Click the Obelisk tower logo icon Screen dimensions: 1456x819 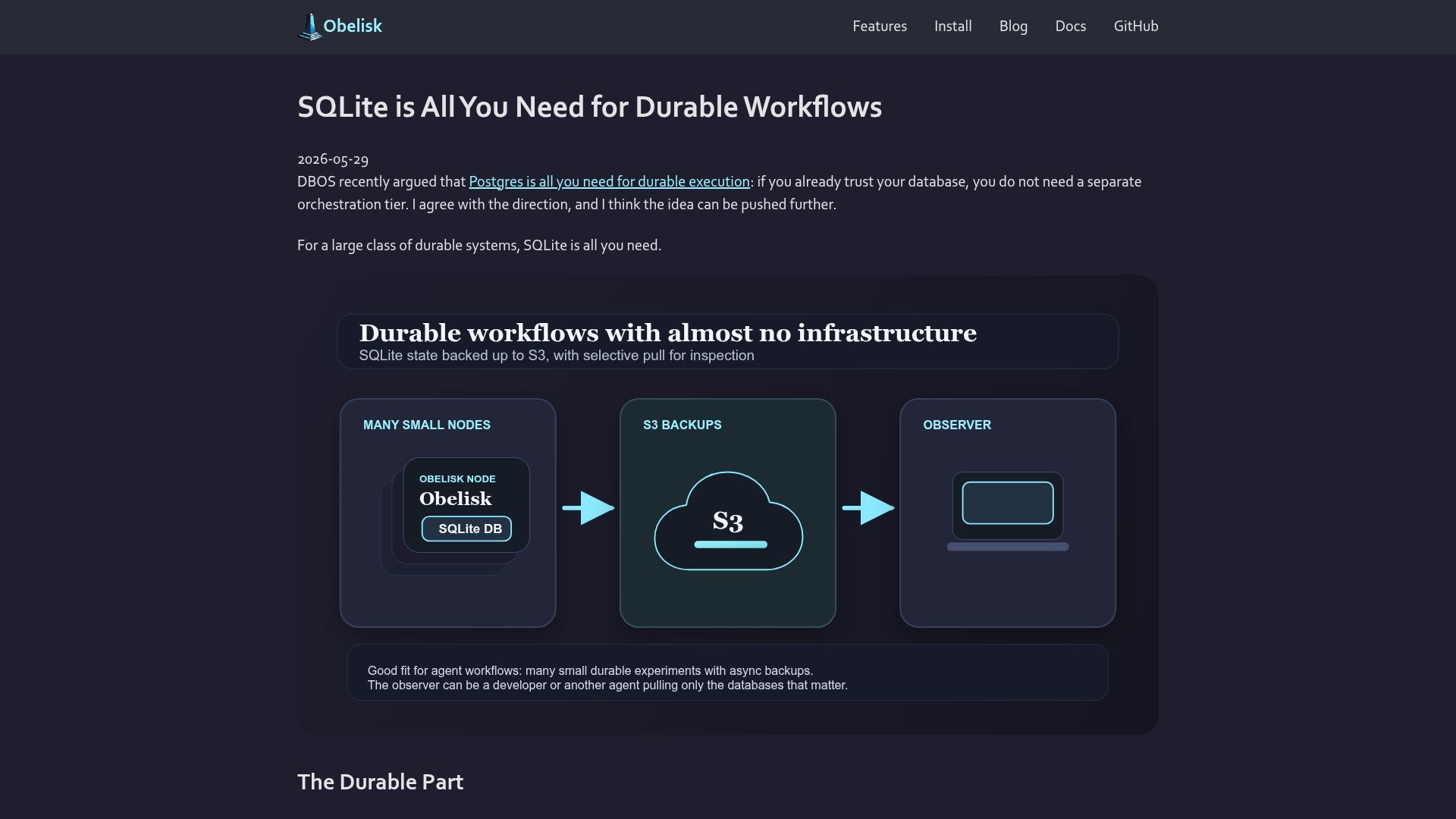coord(309,27)
